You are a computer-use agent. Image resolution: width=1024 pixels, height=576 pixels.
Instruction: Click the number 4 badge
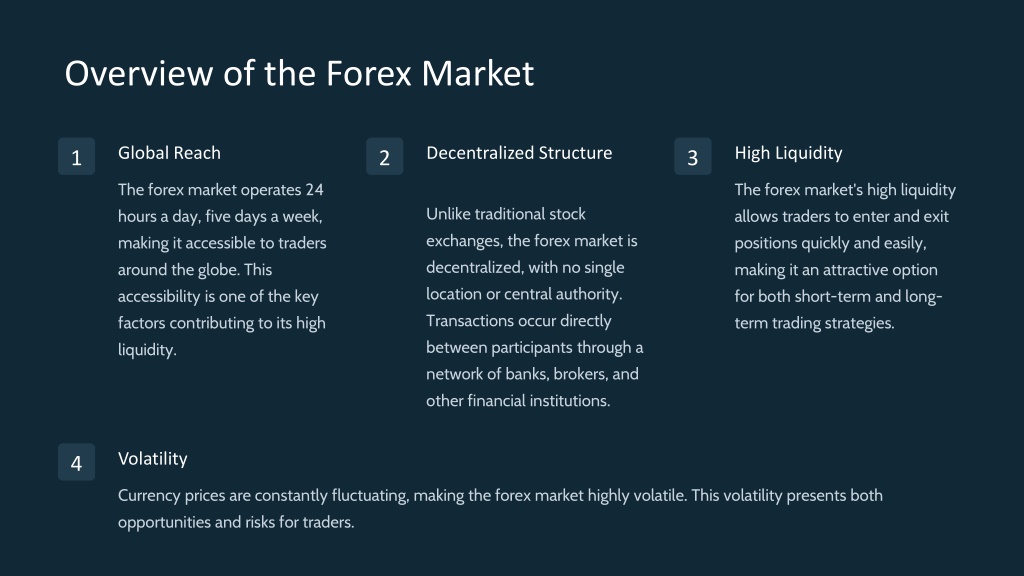click(x=76, y=462)
